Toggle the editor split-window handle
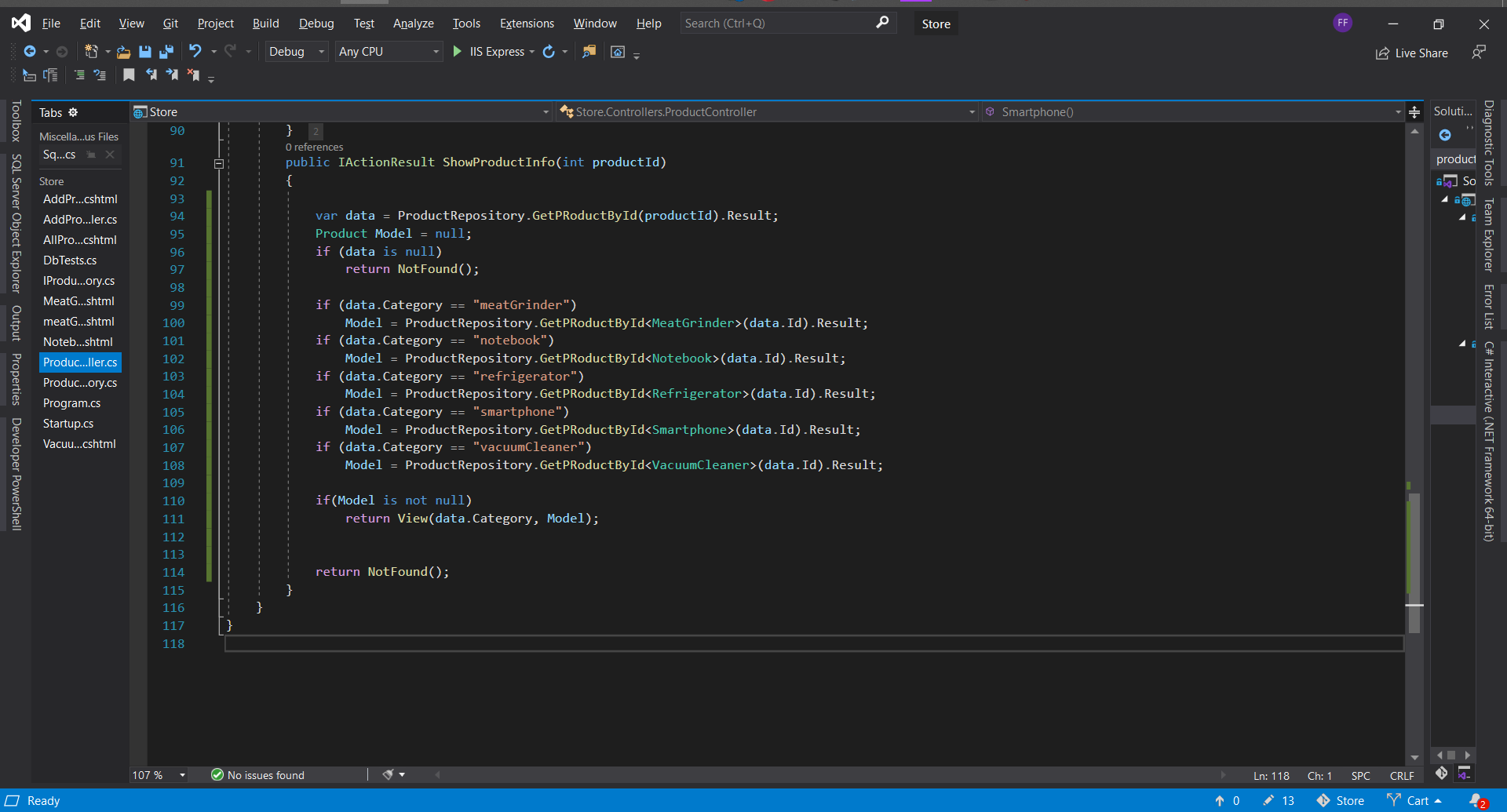Screen dimensions: 1507x812 (1414, 112)
